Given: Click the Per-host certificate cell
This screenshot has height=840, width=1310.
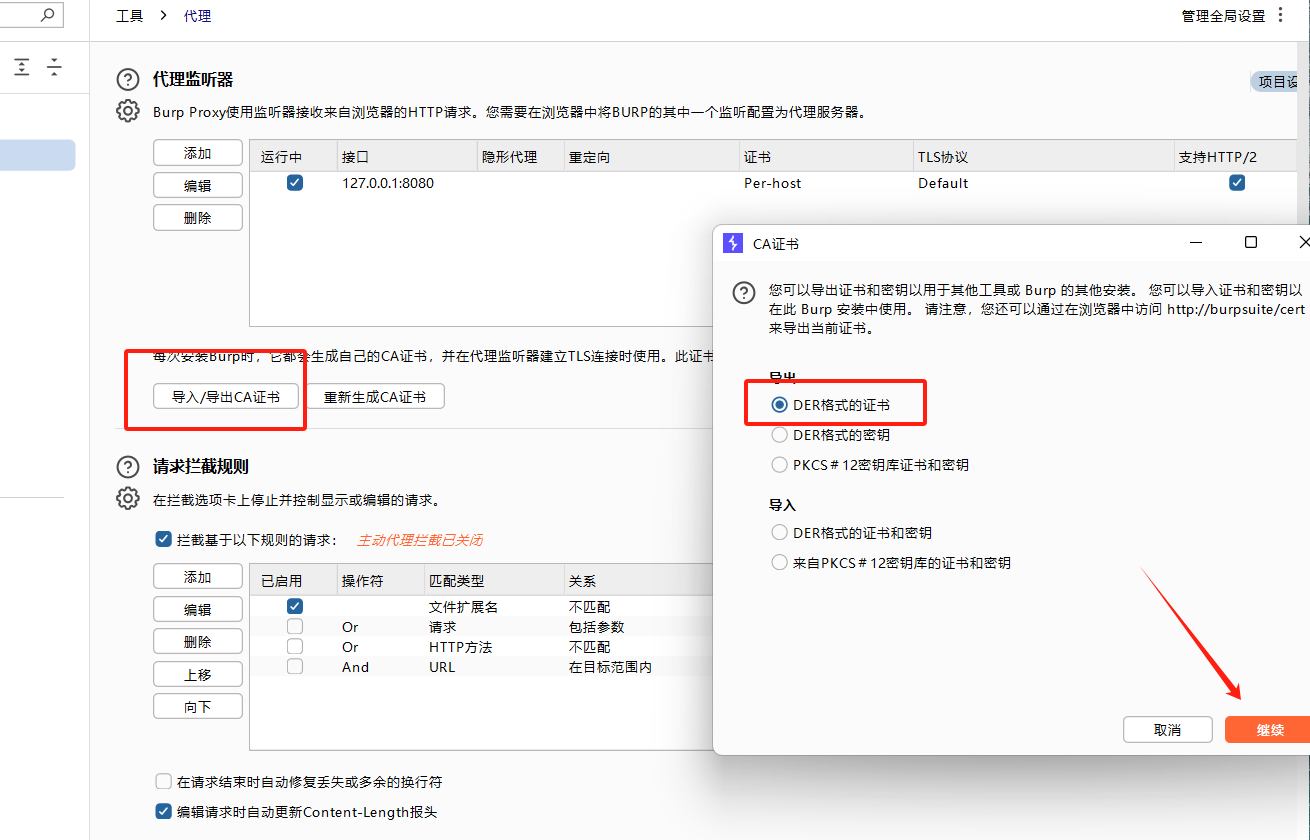Looking at the screenshot, I should pos(773,183).
